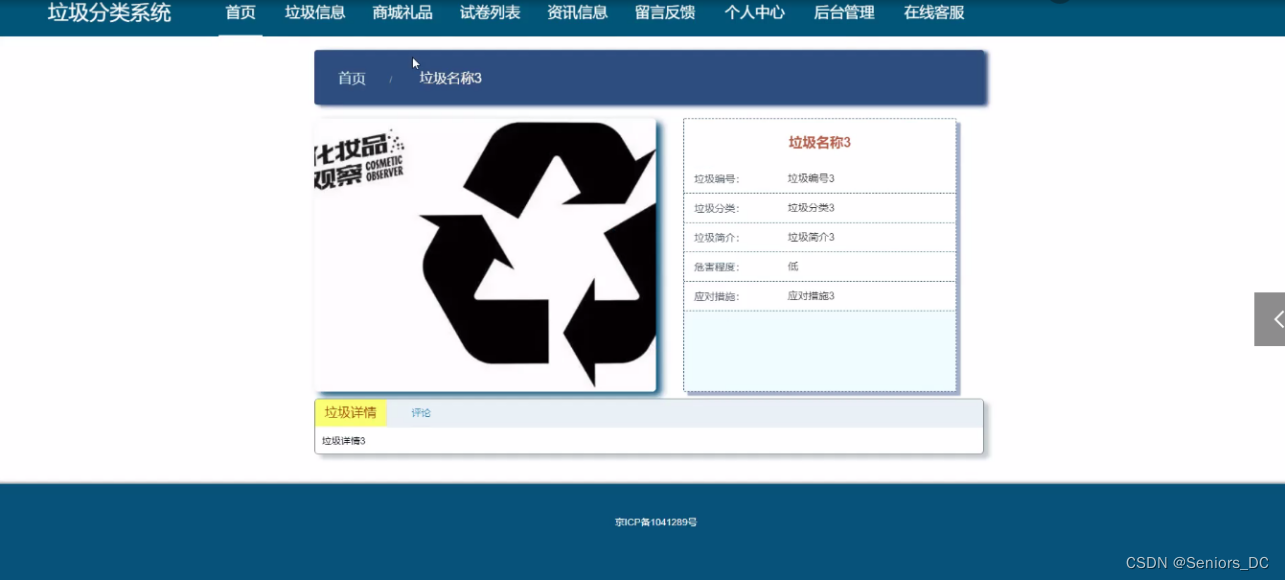Go to the 留言反馈 page
Screen dimensions: 1285x580
[x=665, y=13]
